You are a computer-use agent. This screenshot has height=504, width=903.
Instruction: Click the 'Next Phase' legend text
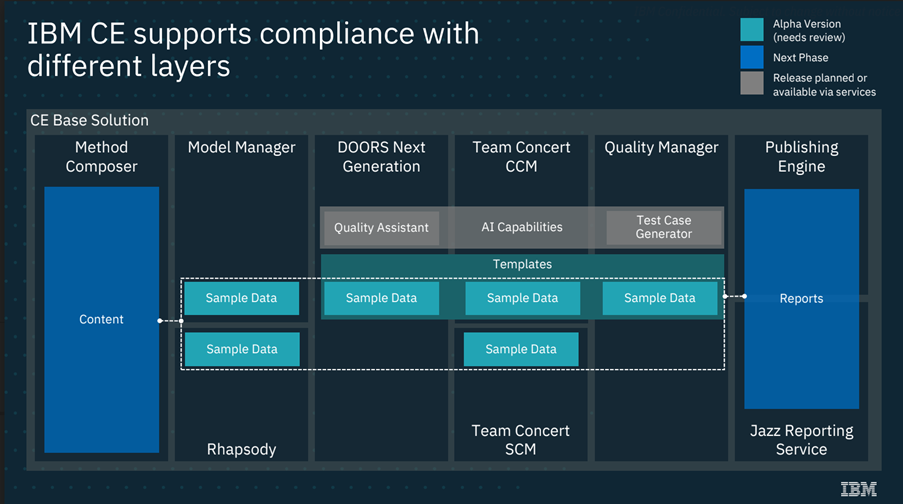tap(800, 58)
